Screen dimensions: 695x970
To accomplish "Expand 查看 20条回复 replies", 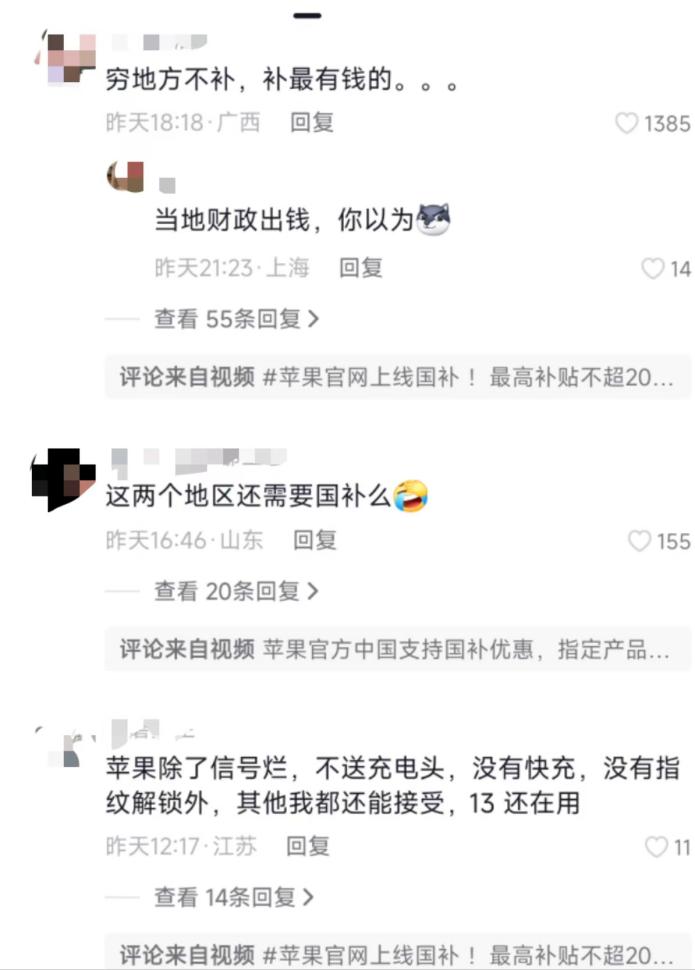I will [236, 591].
